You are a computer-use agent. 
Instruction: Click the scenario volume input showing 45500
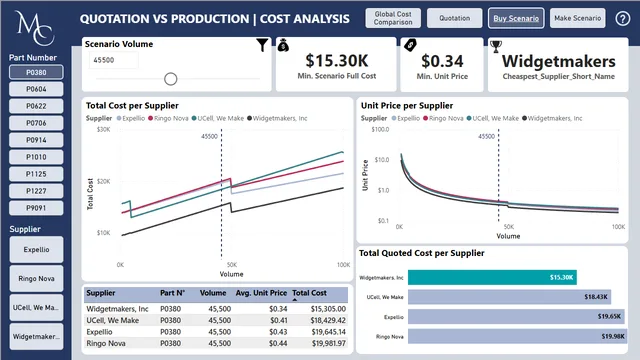113,60
